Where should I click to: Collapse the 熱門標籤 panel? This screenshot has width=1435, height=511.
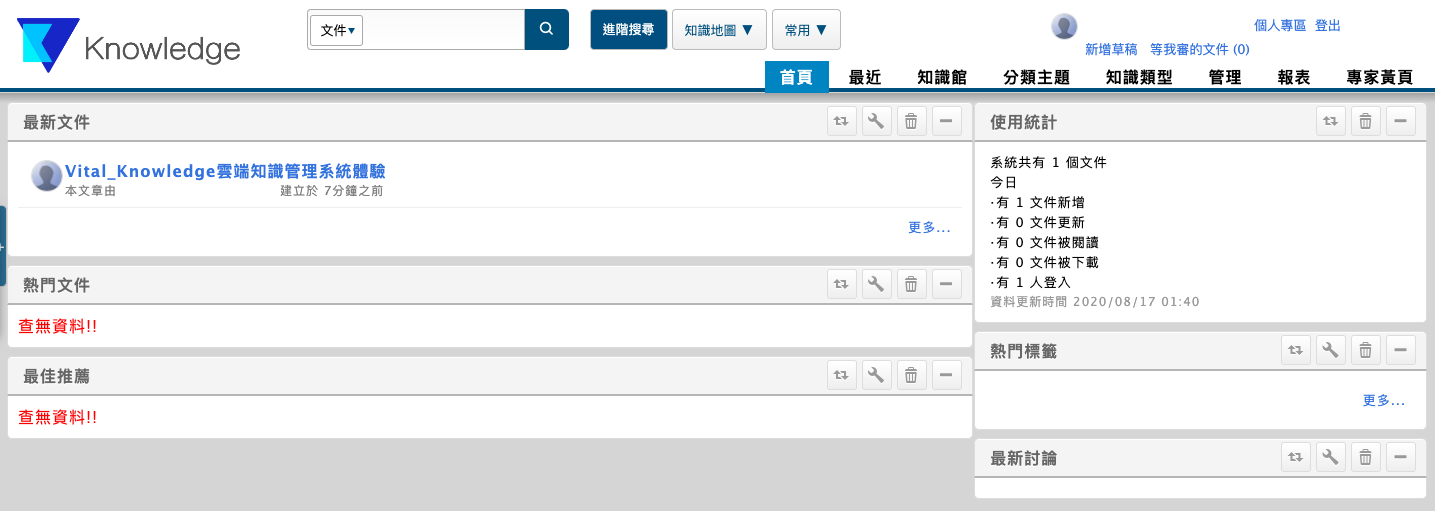[1401, 350]
